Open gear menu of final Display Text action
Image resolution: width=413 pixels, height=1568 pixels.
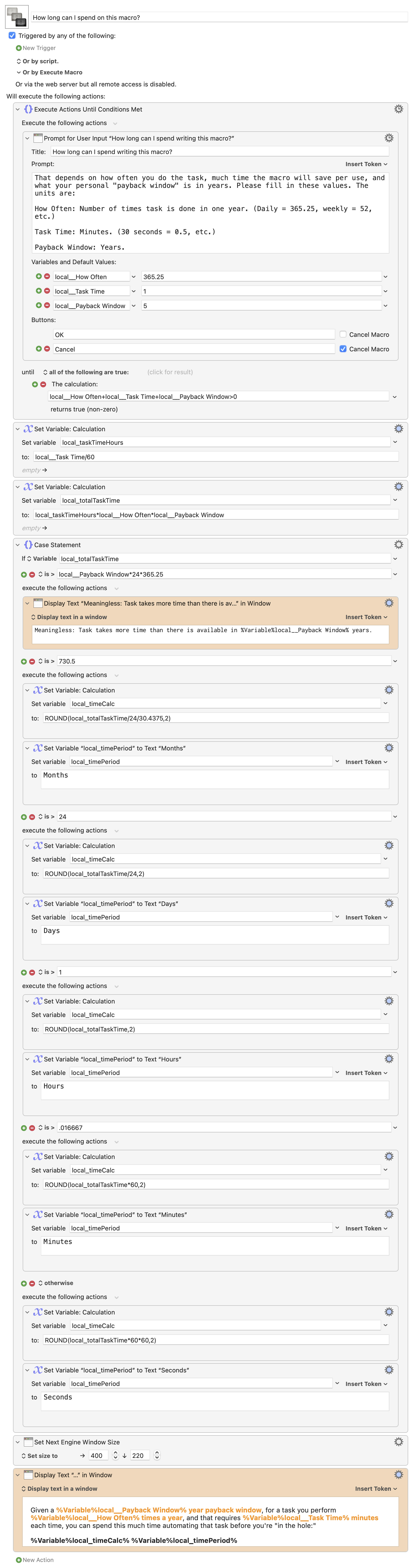pyautogui.click(x=398, y=1474)
